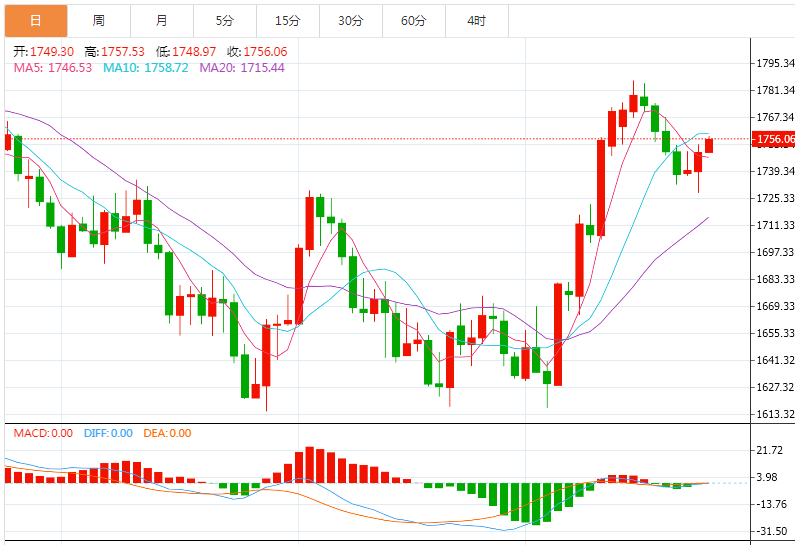The height and width of the screenshot is (545, 795).
Task: Click the 开 opening price 1749.30
Action: pyautogui.click(x=41, y=52)
